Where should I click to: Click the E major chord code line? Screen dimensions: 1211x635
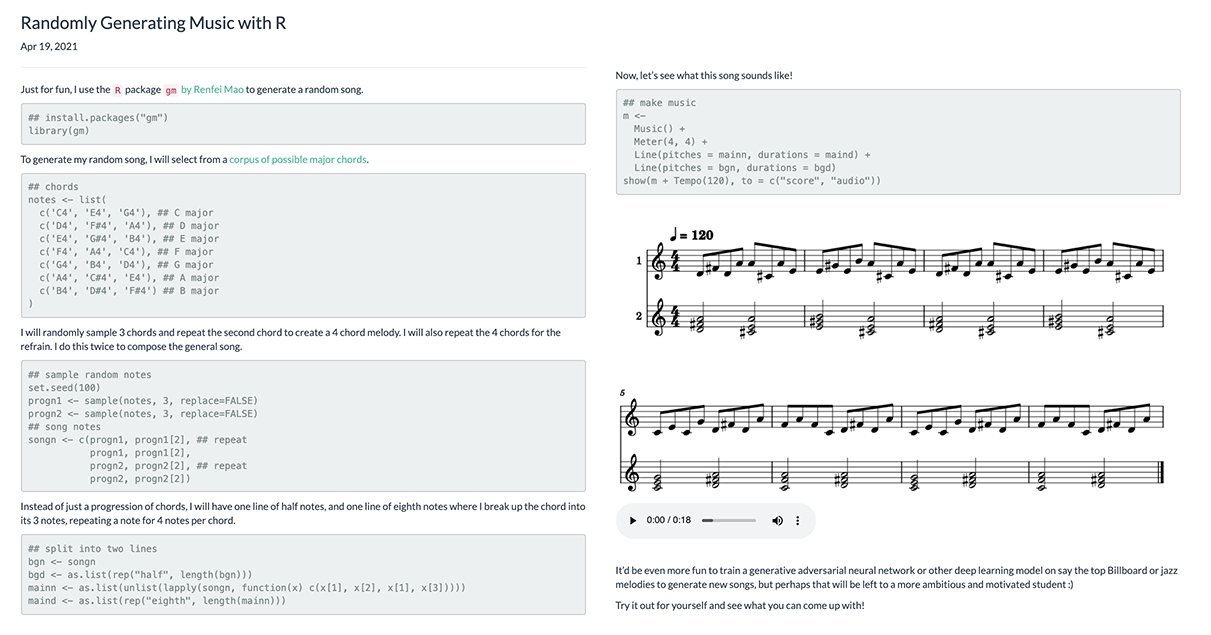pos(130,238)
